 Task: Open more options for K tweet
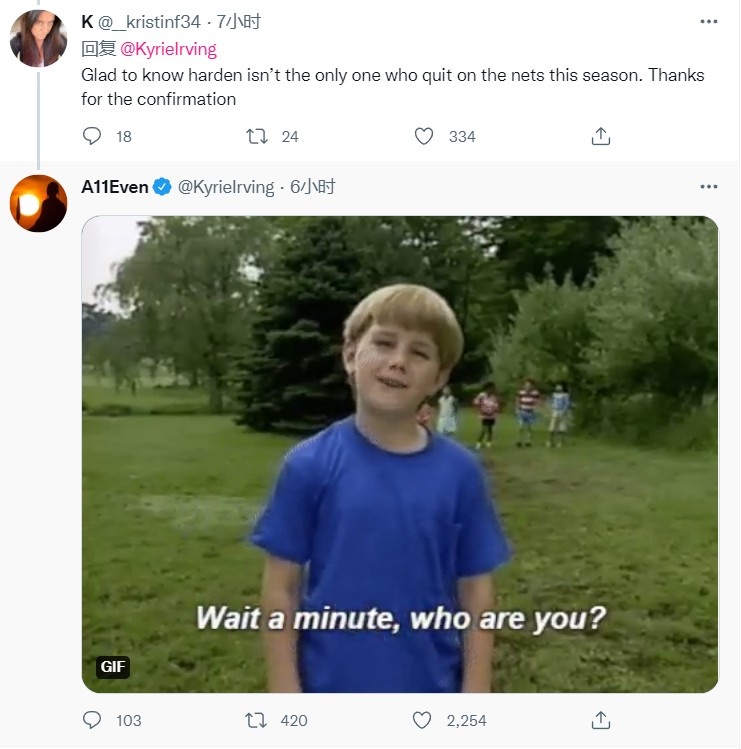pos(709,22)
